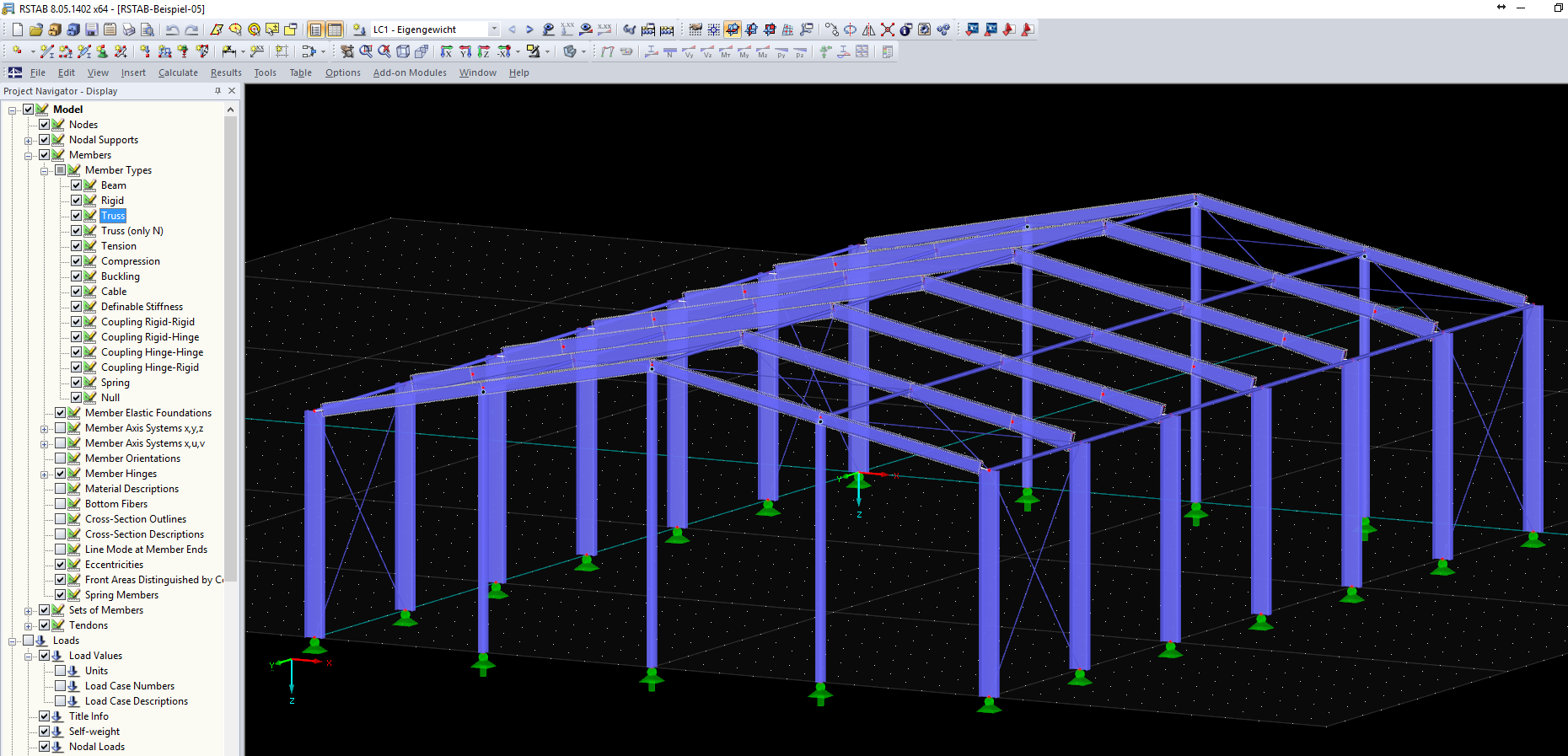Image resolution: width=1568 pixels, height=756 pixels.
Task: Select the Cross-Section Outlines tree item
Action: pos(136,519)
